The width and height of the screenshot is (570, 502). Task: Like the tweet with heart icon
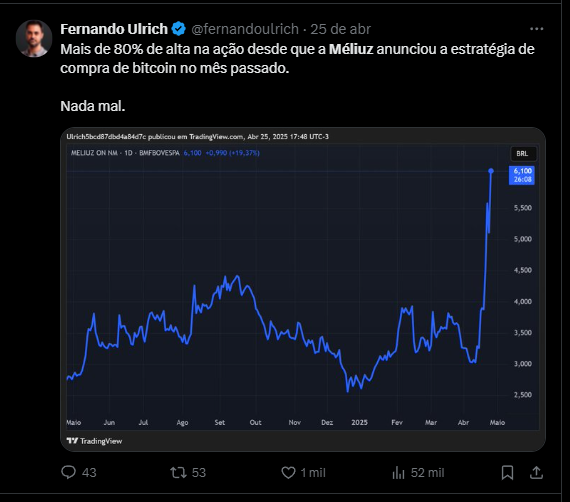[x=288, y=473]
